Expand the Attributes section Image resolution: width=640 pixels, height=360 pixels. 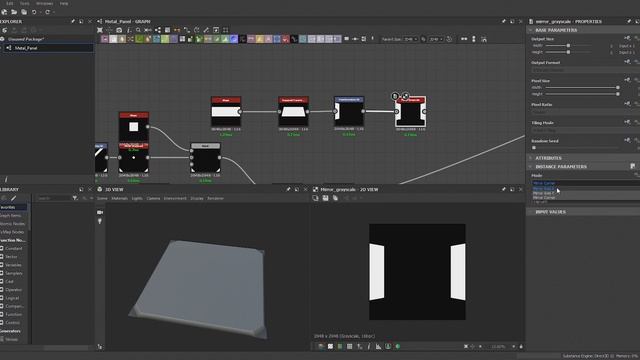pyautogui.click(x=530, y=158)
